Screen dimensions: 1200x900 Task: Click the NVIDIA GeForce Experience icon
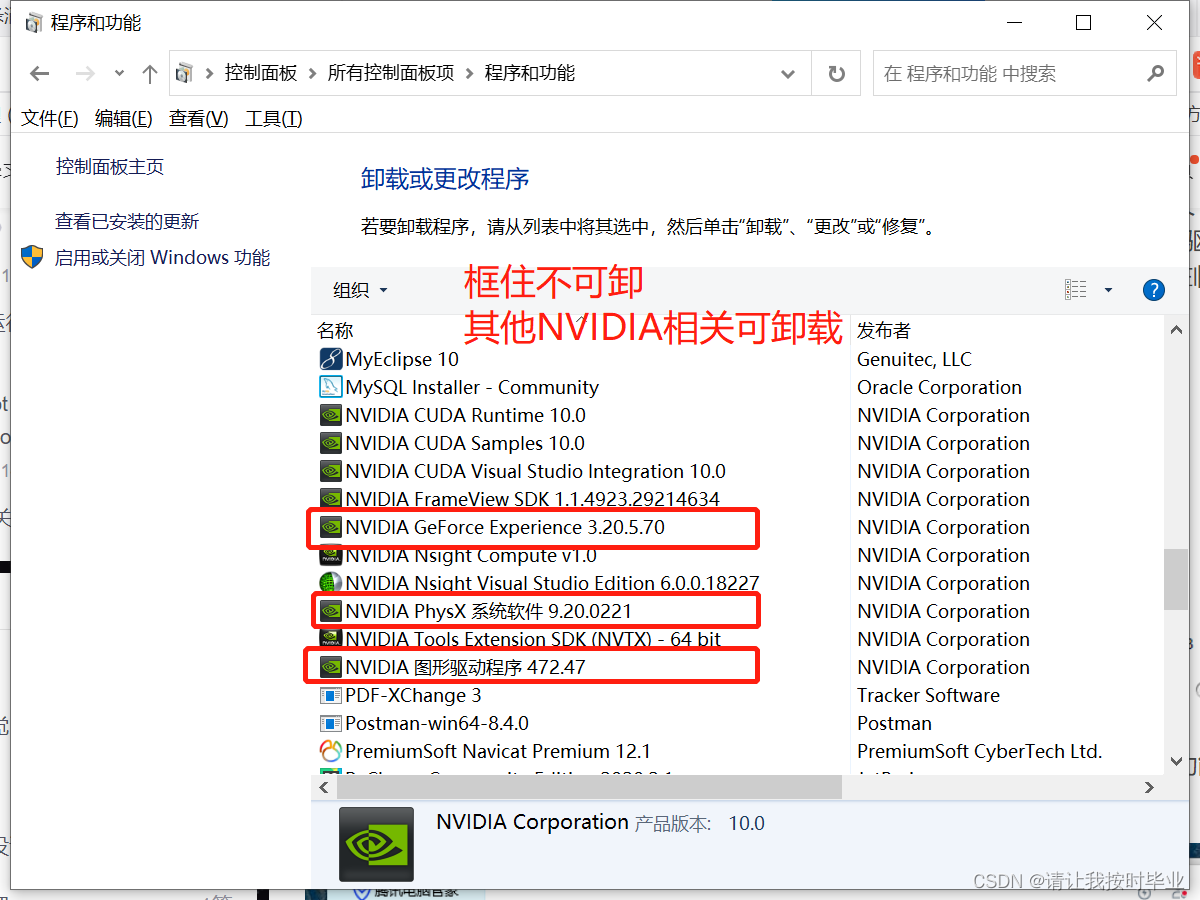pyautogui.click(x=331, y=527)
